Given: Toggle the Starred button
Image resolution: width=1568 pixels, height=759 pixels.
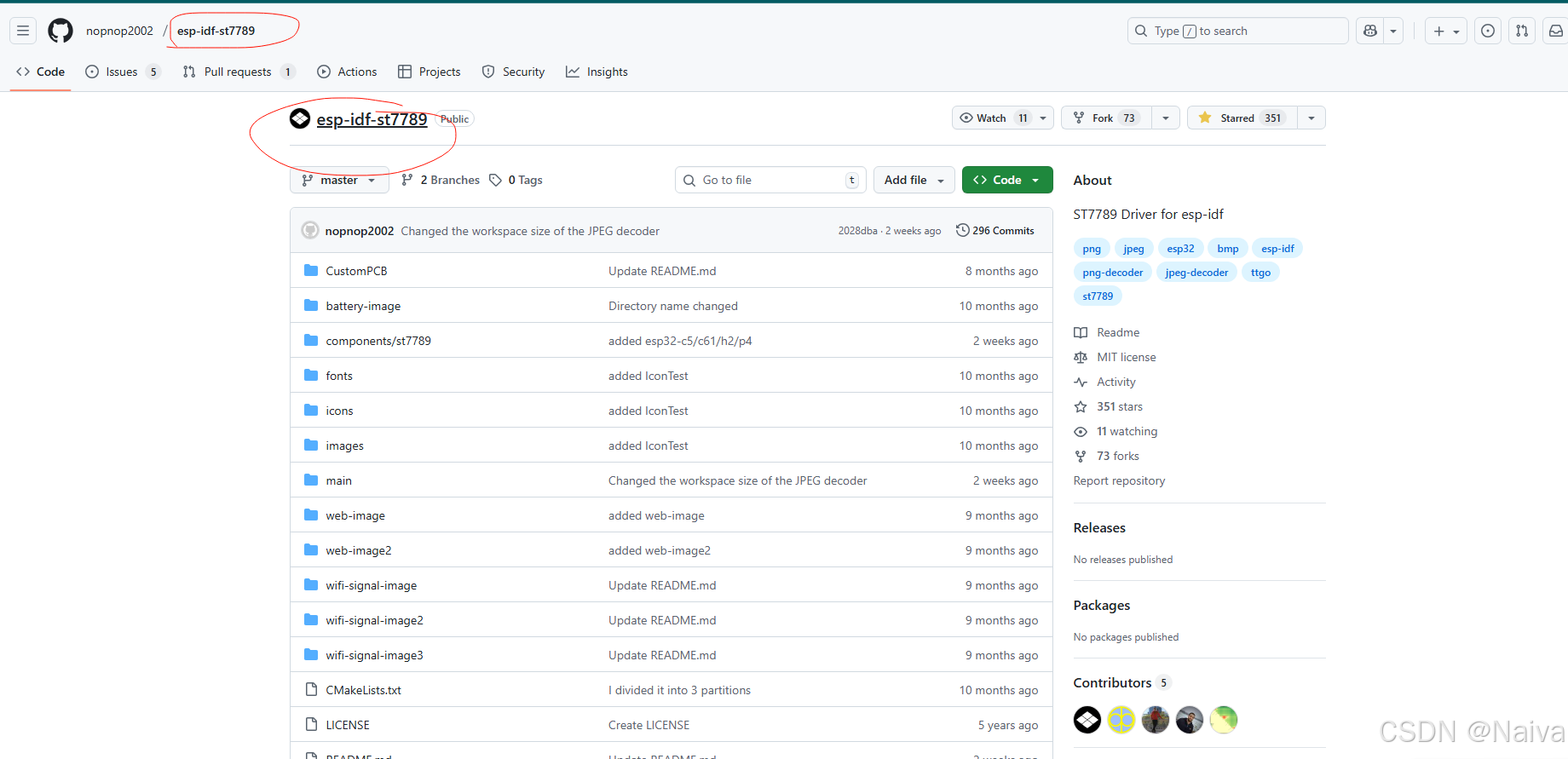Looking at the screenshot, I should coord(1242,118).
